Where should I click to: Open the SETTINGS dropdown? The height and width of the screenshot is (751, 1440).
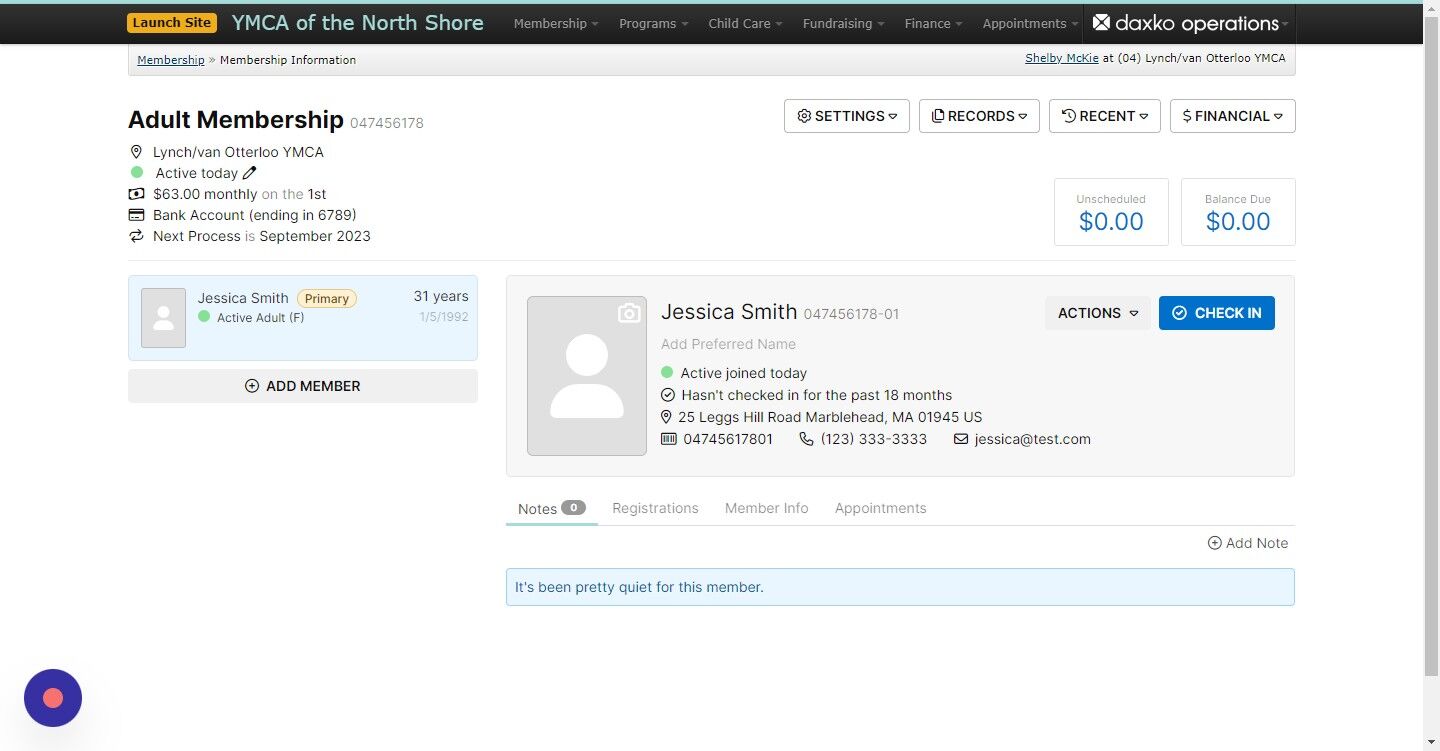point(847,116)
